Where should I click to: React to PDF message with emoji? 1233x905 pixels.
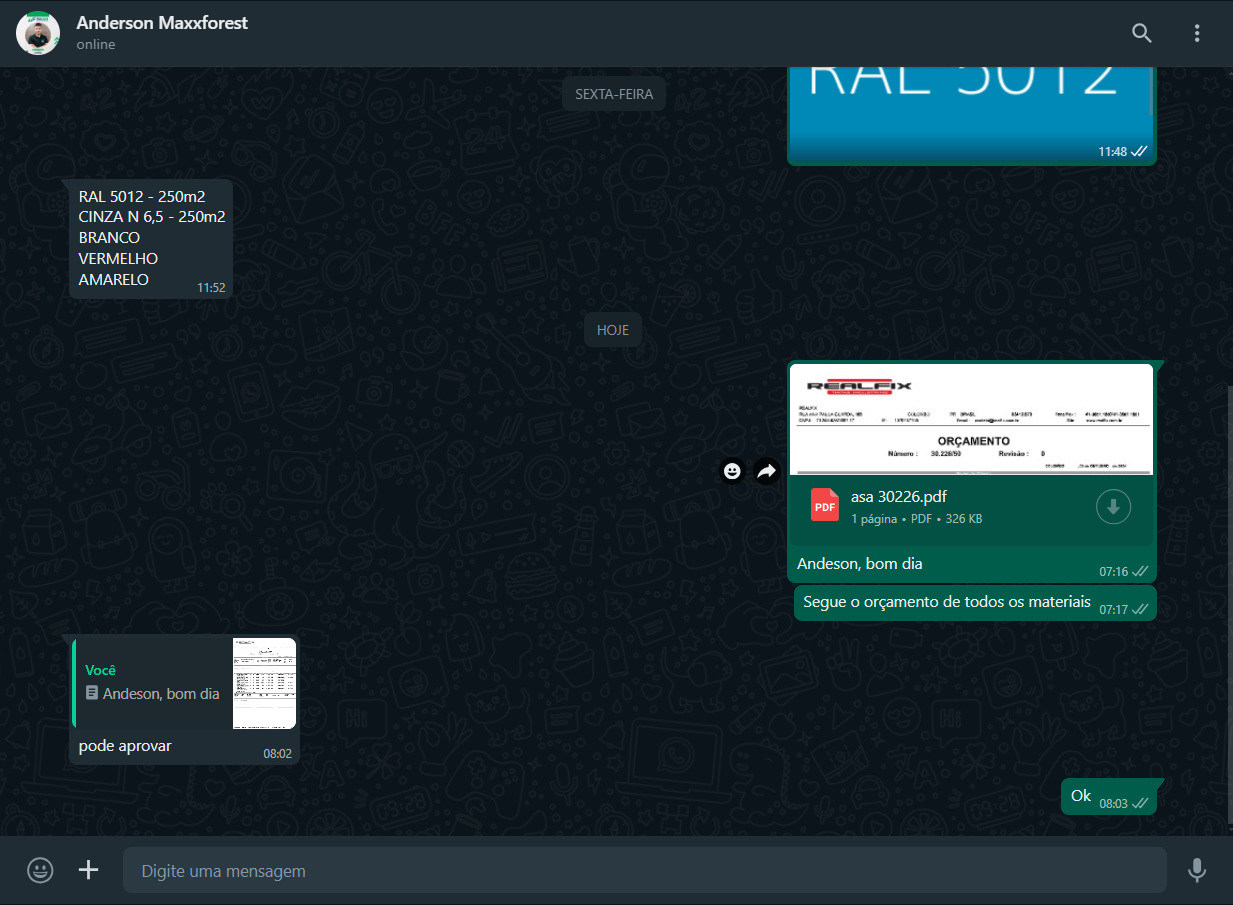(733, 471)
